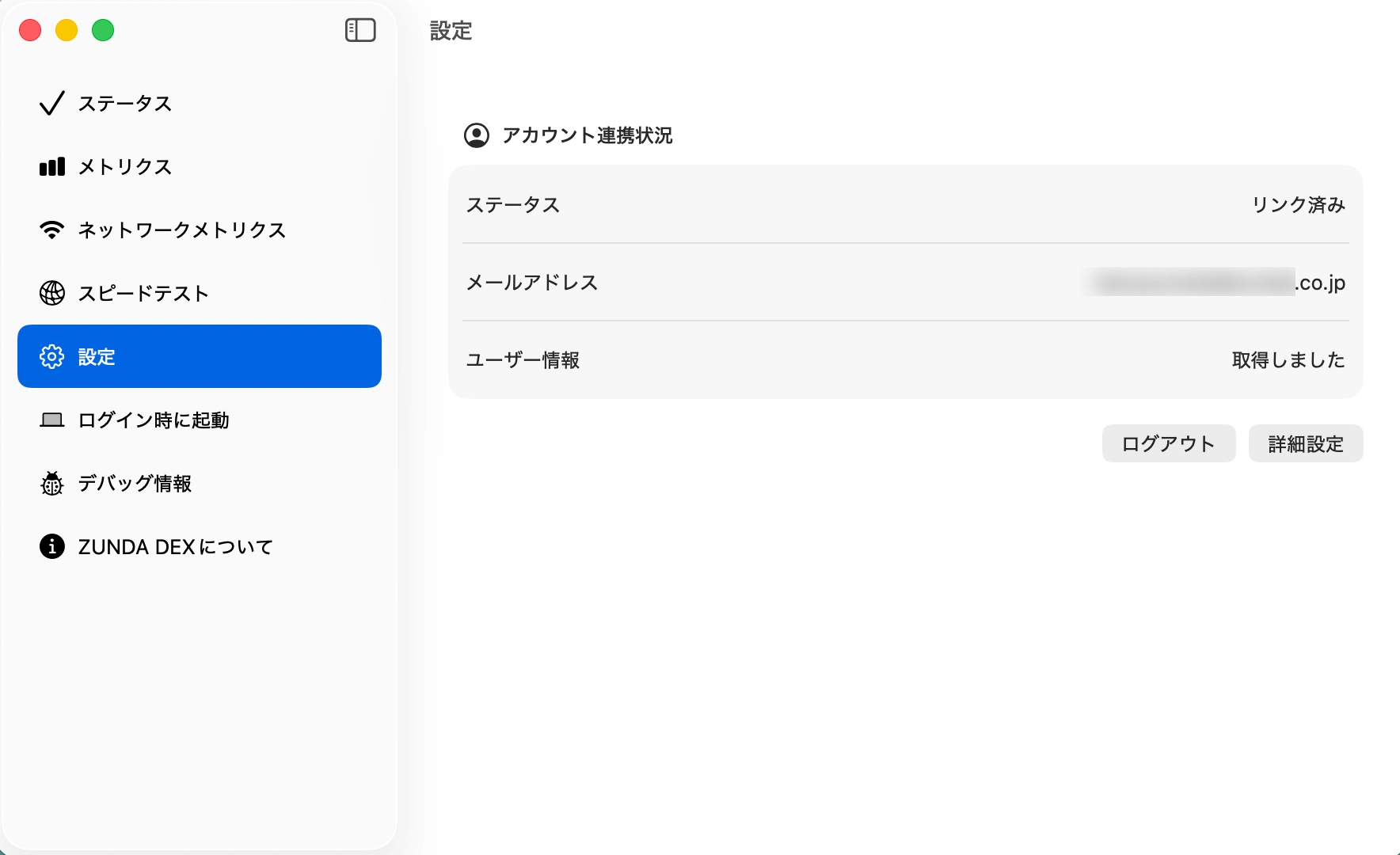Image resolution: width=1400 pixels, height=855 pixels.
Task: Click the メトリクス bar chart icon
Action: (x=52, y=167)
